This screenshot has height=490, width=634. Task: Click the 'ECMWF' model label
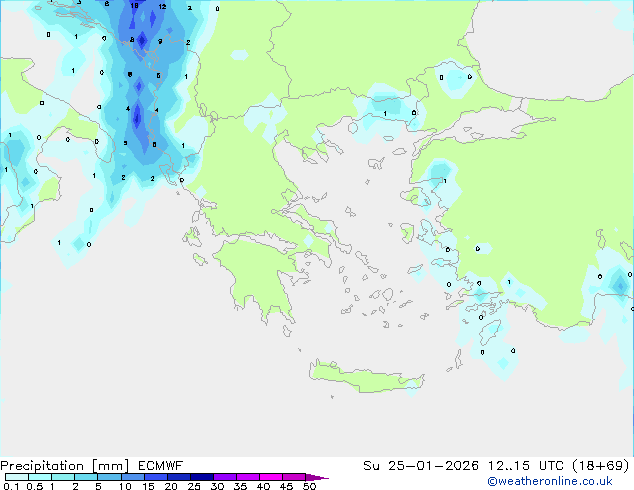[x=161, y=466]
